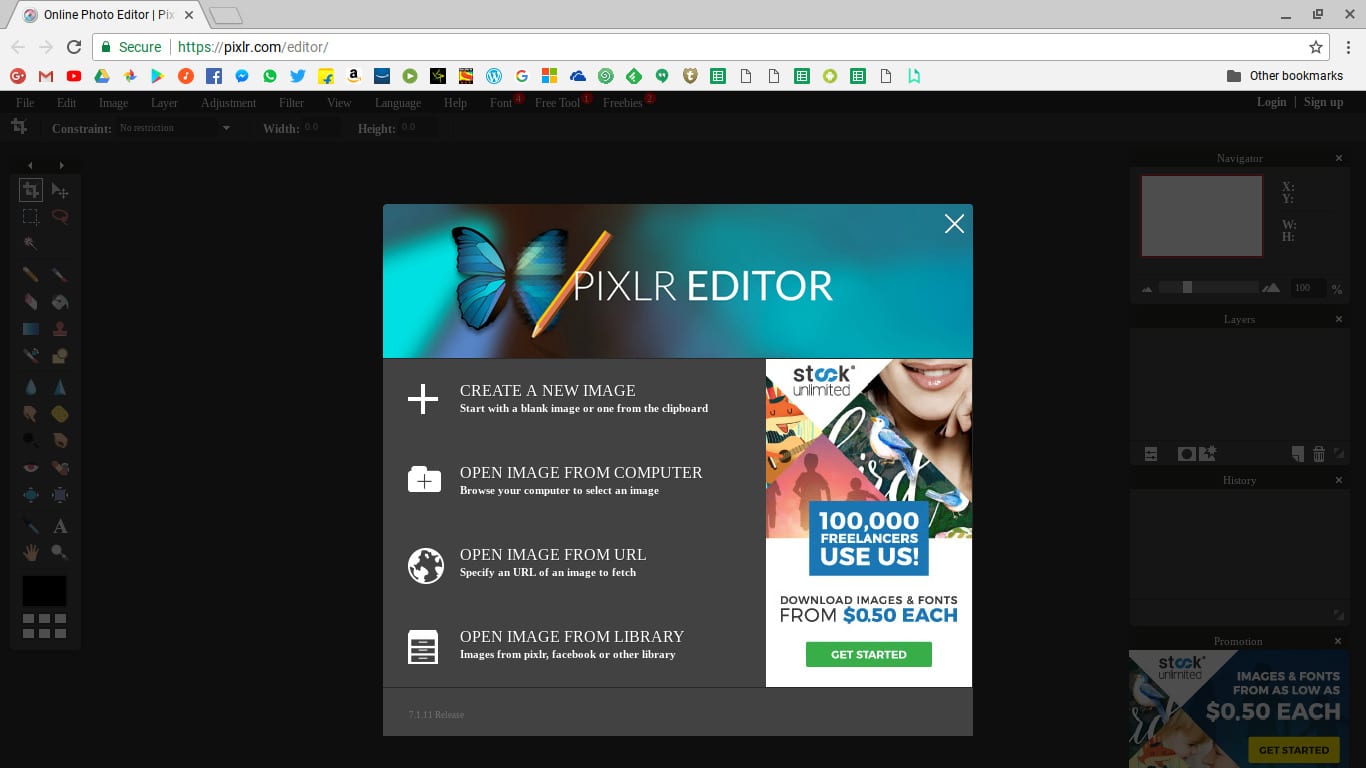Toggle layer settings icon in Layers

coord(1151,454)
